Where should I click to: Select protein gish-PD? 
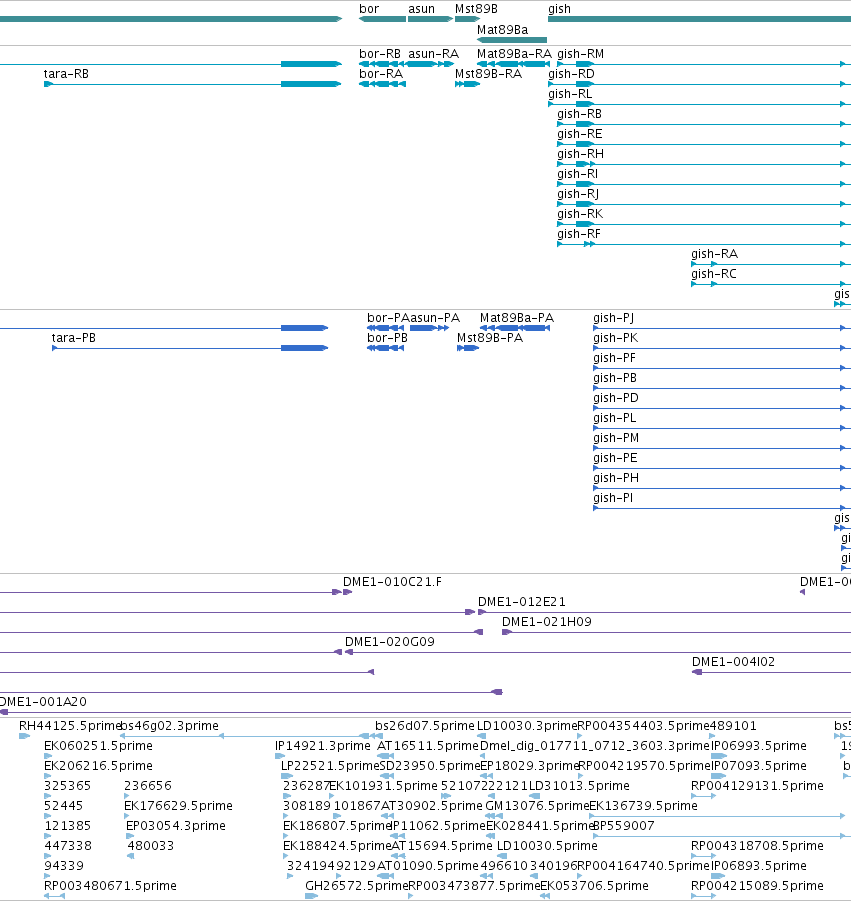(615, 398)
